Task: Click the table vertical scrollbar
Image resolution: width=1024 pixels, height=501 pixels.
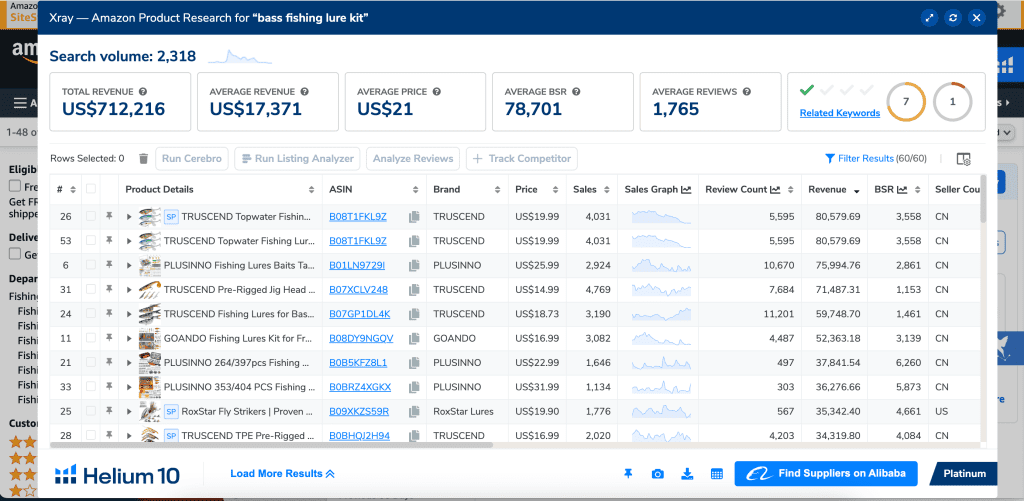Action: (x=983, y=199)
